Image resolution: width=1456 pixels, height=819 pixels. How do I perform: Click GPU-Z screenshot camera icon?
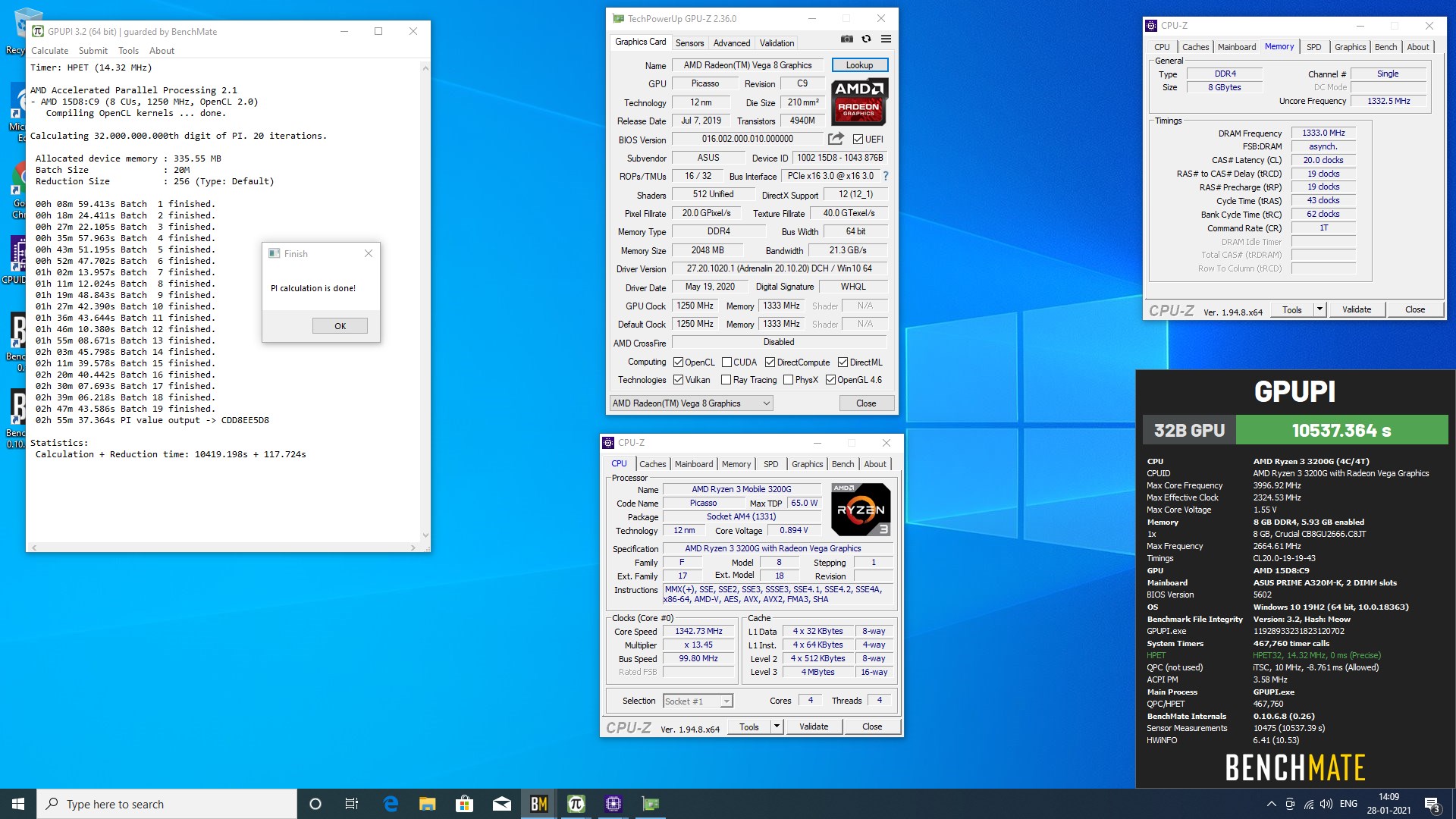tap(847, 39)
